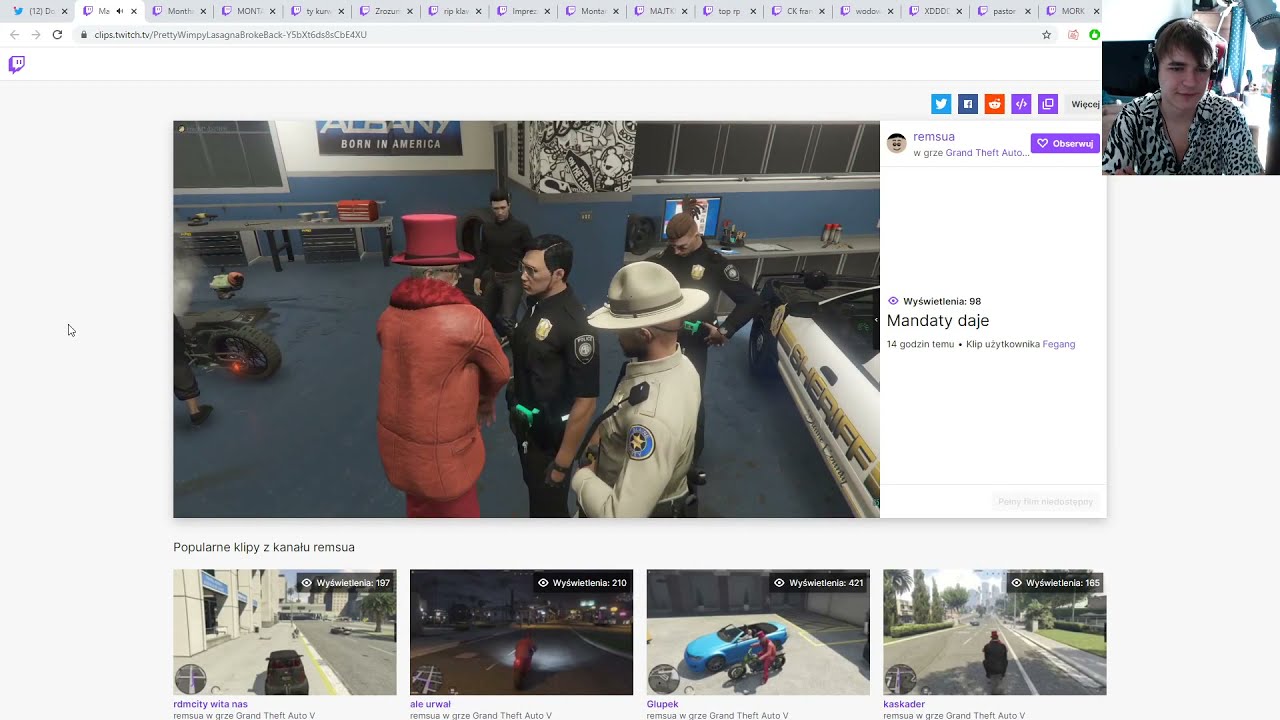
Task: Open the green extension icon
Action: 1094,34
